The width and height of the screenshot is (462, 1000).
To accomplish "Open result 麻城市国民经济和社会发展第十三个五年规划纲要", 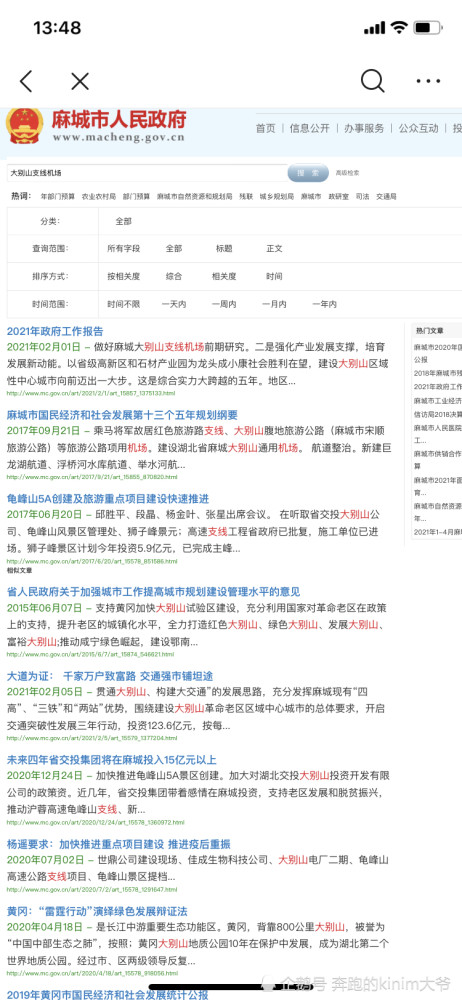I will [x=122, y=415].
